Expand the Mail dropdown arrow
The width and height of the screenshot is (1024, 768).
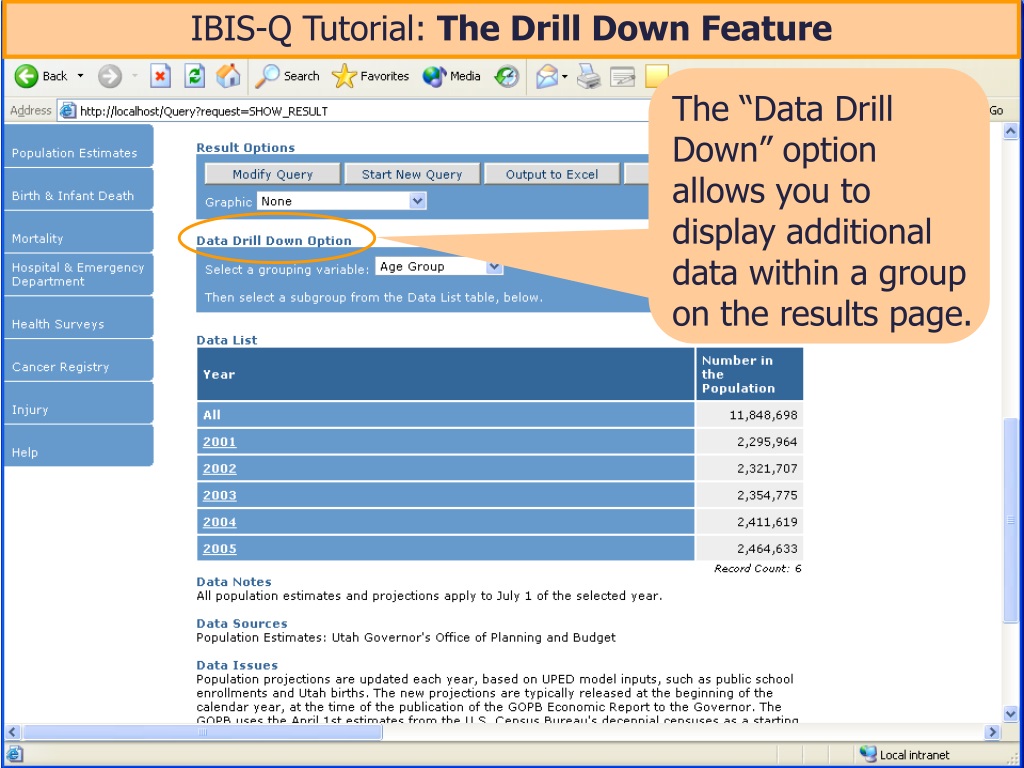[565, 77]
